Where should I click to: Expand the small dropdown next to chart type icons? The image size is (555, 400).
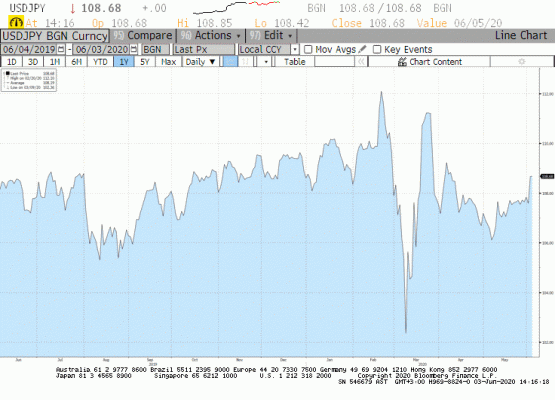pyautogui.click(x=266, y=62)
